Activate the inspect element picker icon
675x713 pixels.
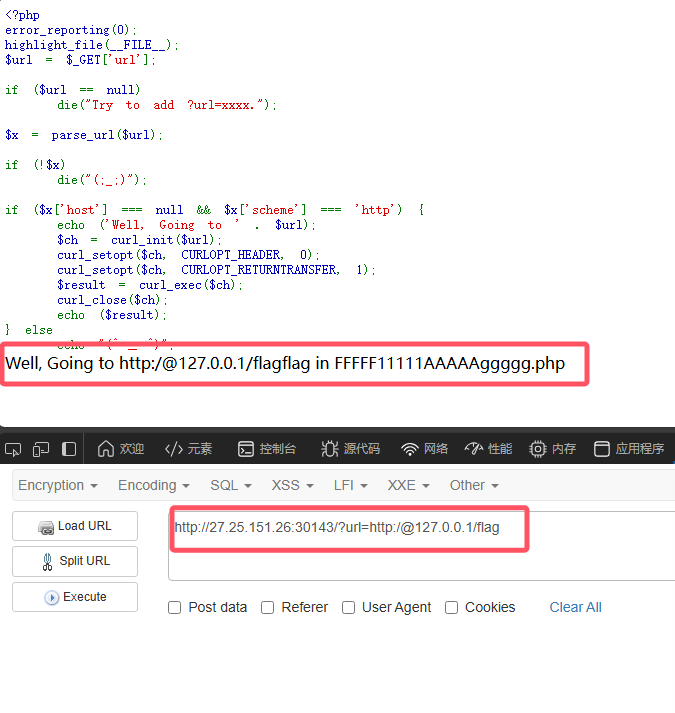pyautogui.click(x=13, y=449)
